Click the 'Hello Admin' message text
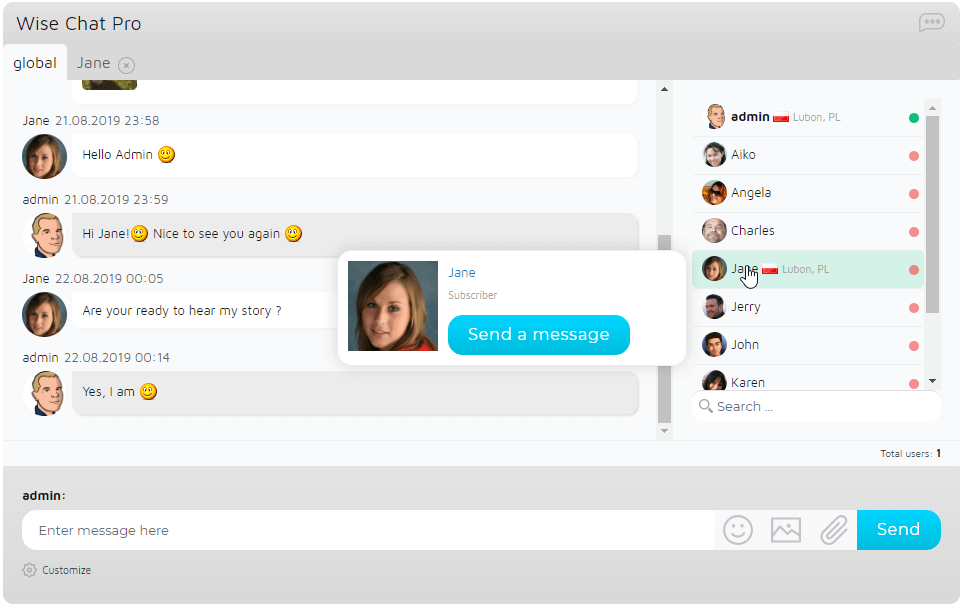Viewport: 964px width, 607px height. coord(117,154)
